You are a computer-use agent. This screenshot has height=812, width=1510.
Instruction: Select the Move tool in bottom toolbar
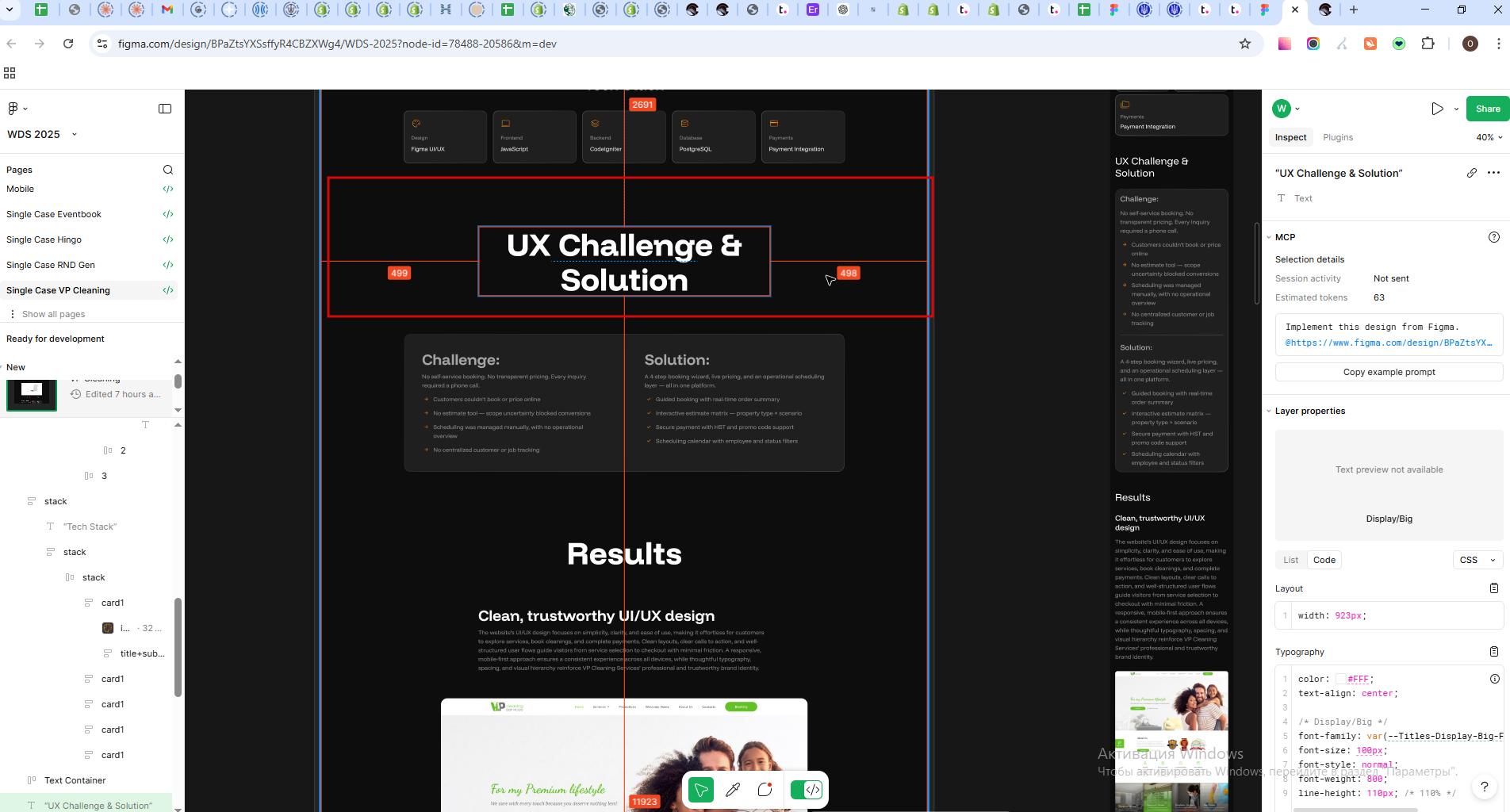tap(701, 790)
